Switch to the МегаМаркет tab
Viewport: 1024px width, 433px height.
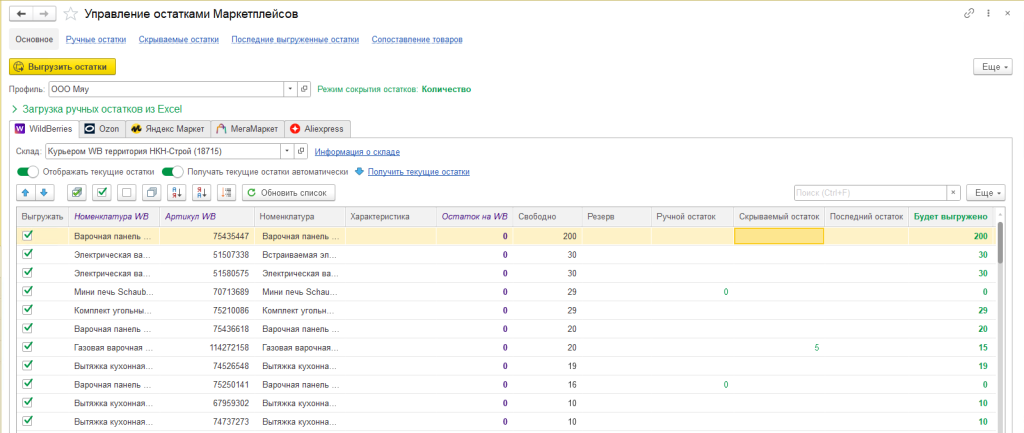(x=248, y=129)
